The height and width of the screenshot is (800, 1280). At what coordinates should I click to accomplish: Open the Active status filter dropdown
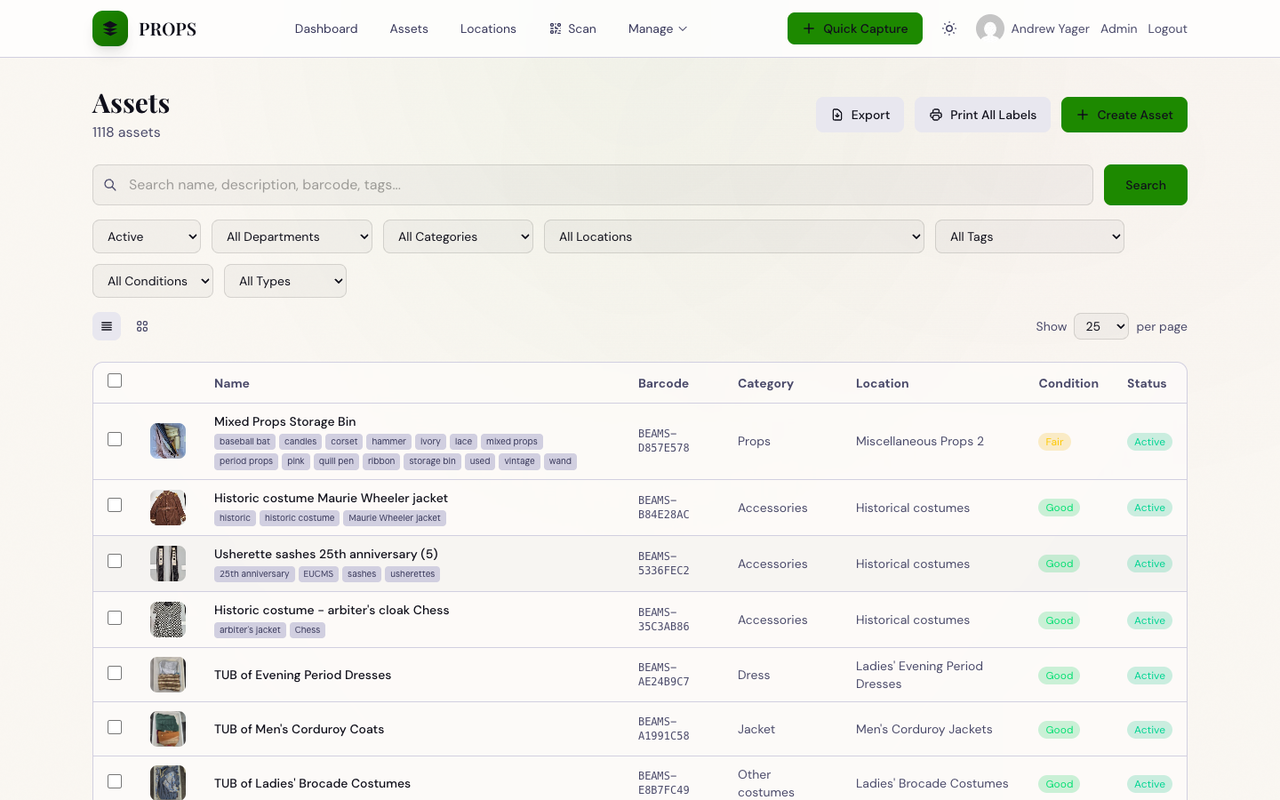147,237
